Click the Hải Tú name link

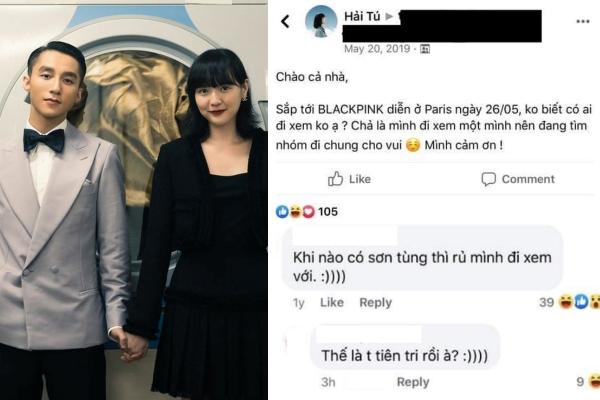tap(362, 16)
